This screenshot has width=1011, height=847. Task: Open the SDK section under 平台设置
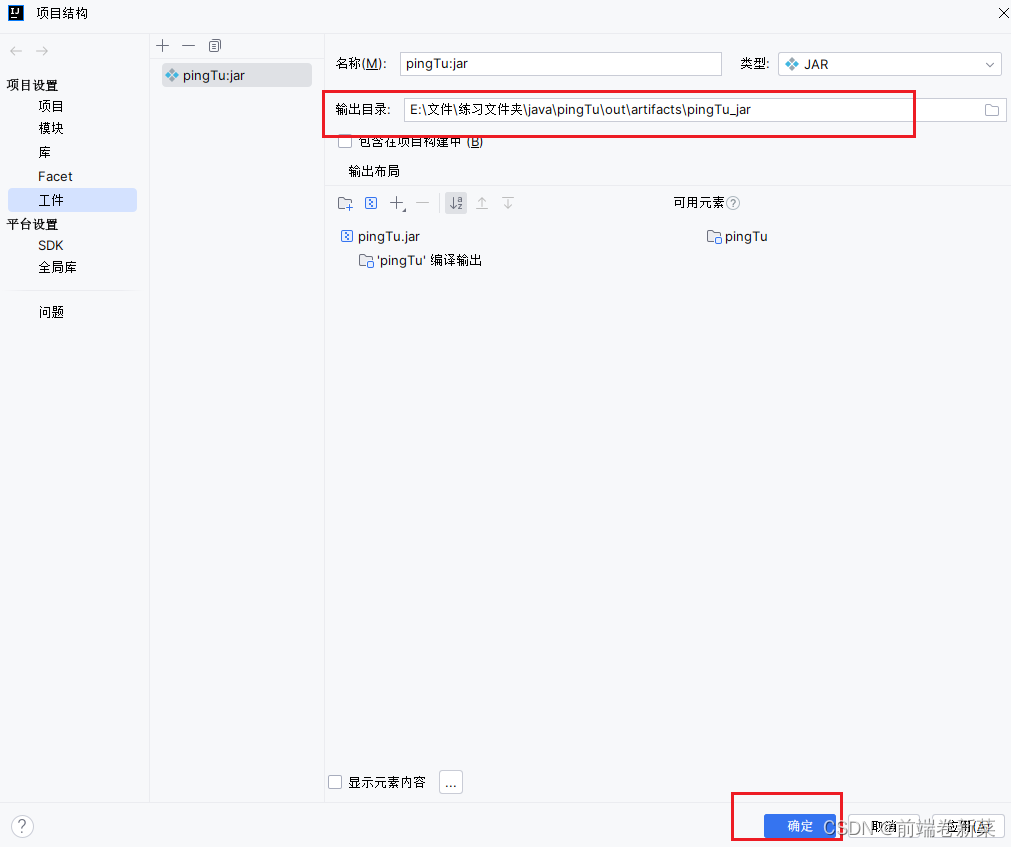(x=50, y=245)
